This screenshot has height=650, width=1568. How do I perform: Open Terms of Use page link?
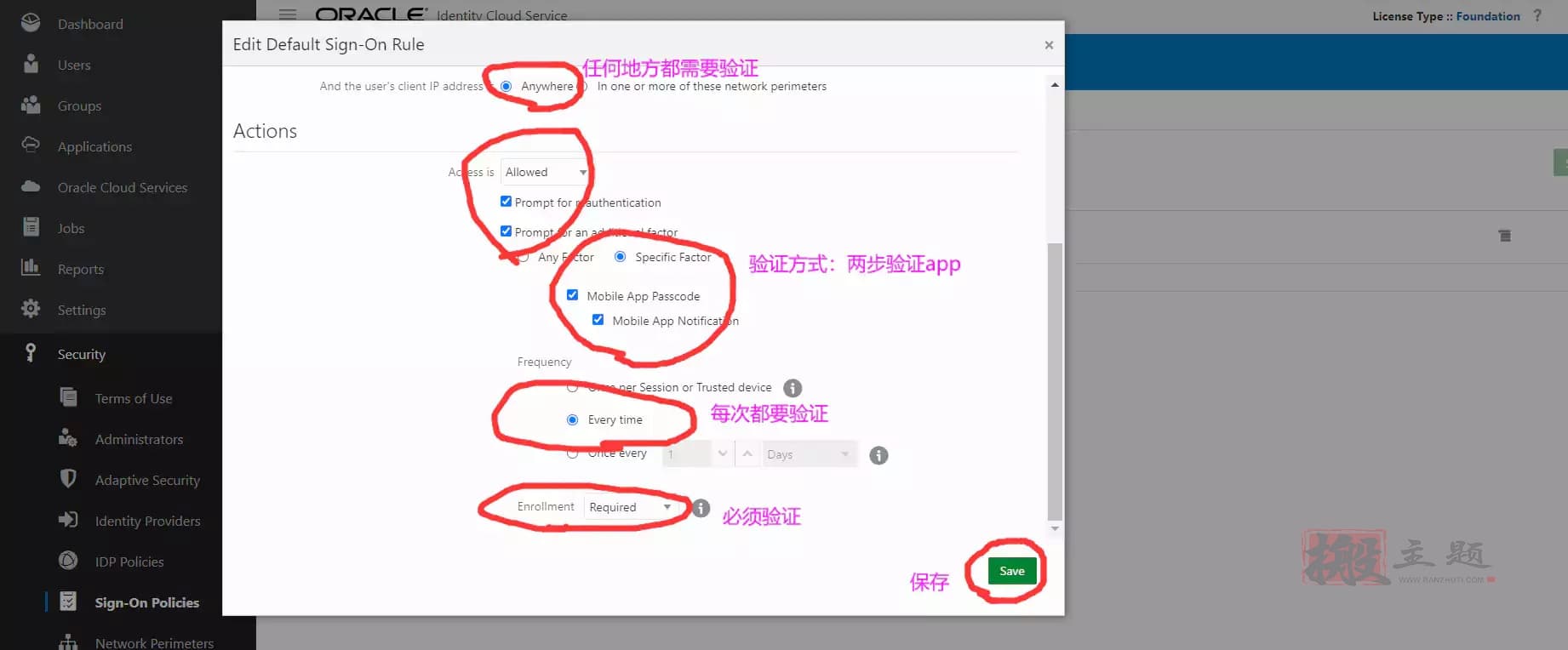(134, 398)
